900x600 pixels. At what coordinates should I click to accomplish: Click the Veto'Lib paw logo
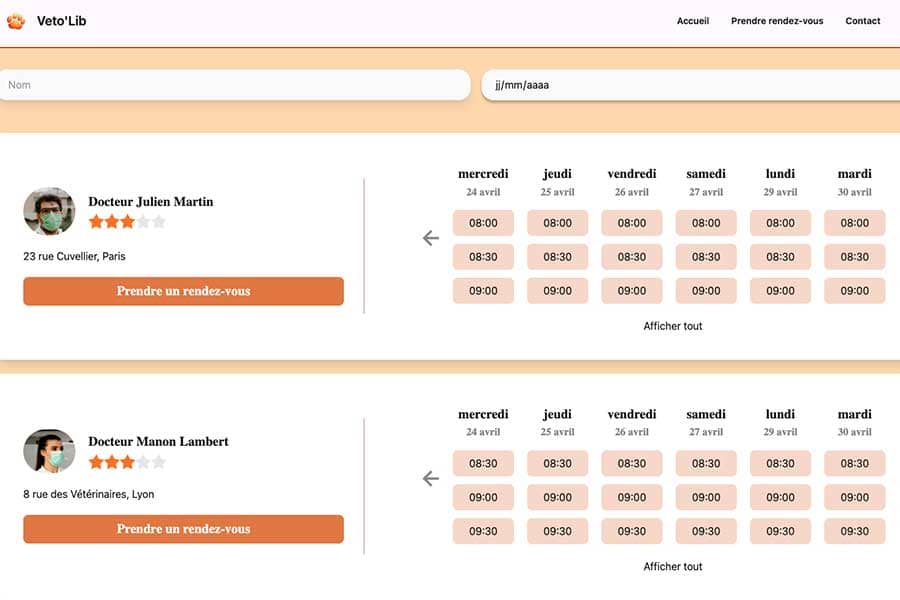tap(16, 20)
